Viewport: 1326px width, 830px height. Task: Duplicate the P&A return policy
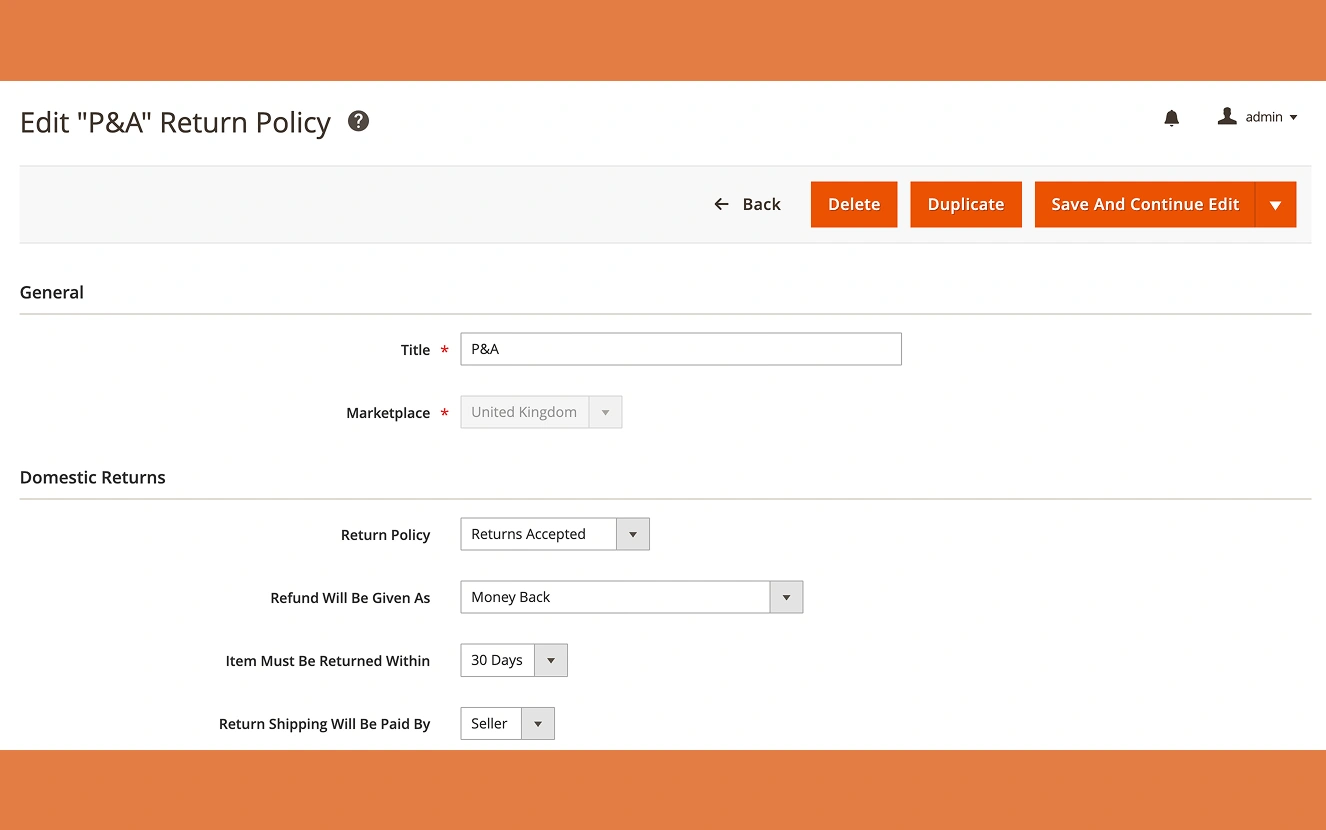(966, 204)
